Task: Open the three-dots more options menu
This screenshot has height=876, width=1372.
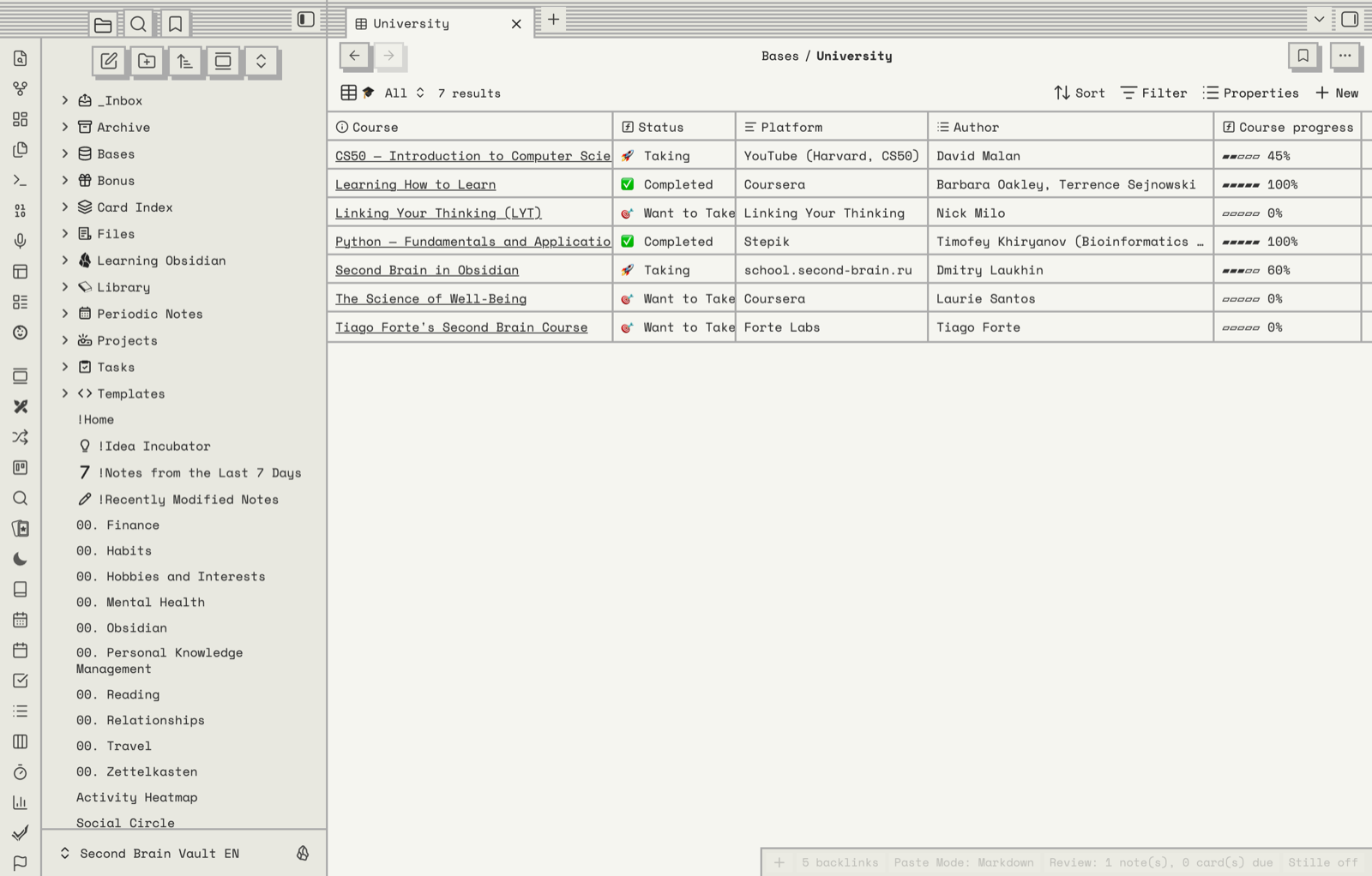Action: (1345, 56)
